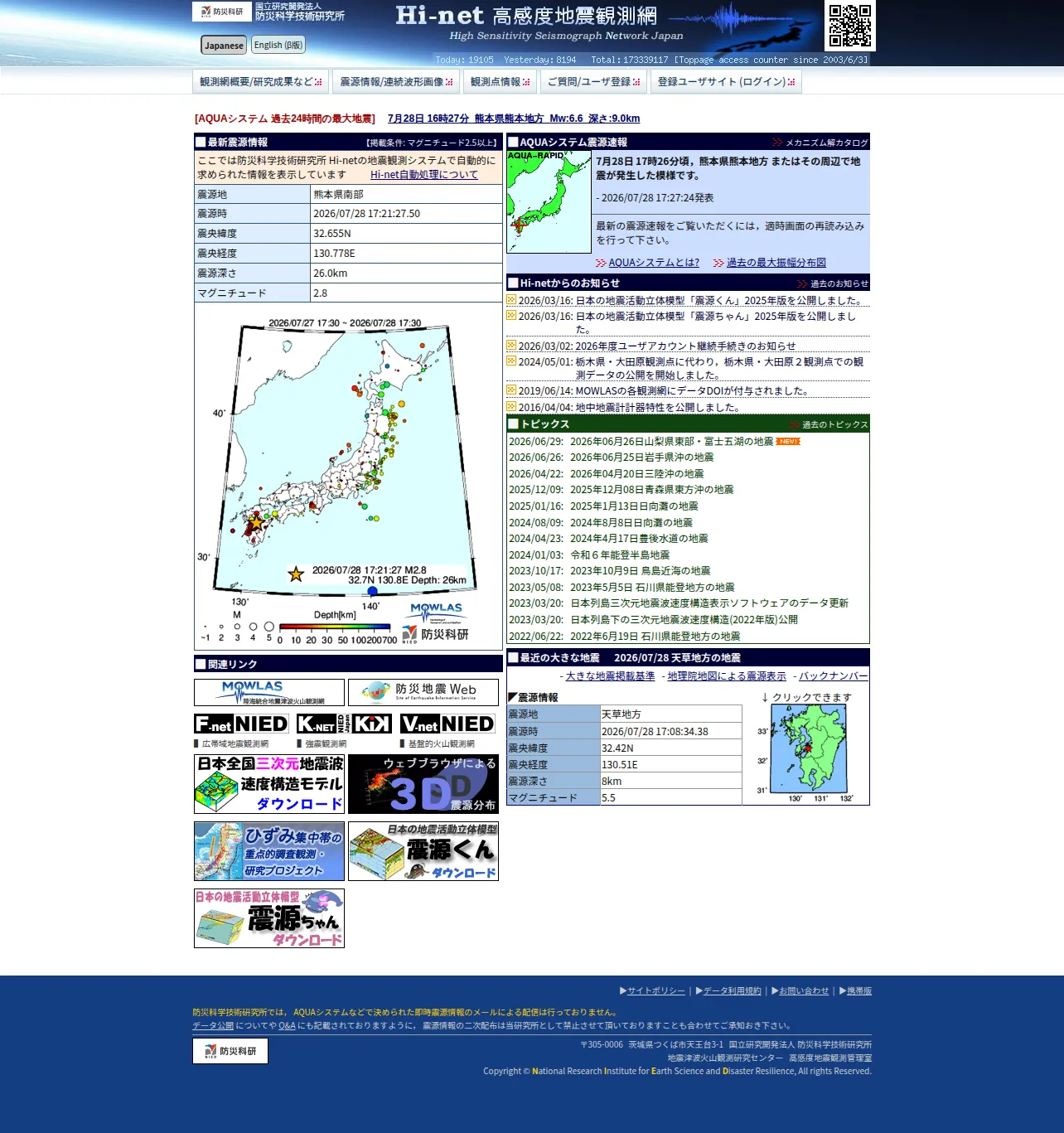Select the Japanese language button

224,45
